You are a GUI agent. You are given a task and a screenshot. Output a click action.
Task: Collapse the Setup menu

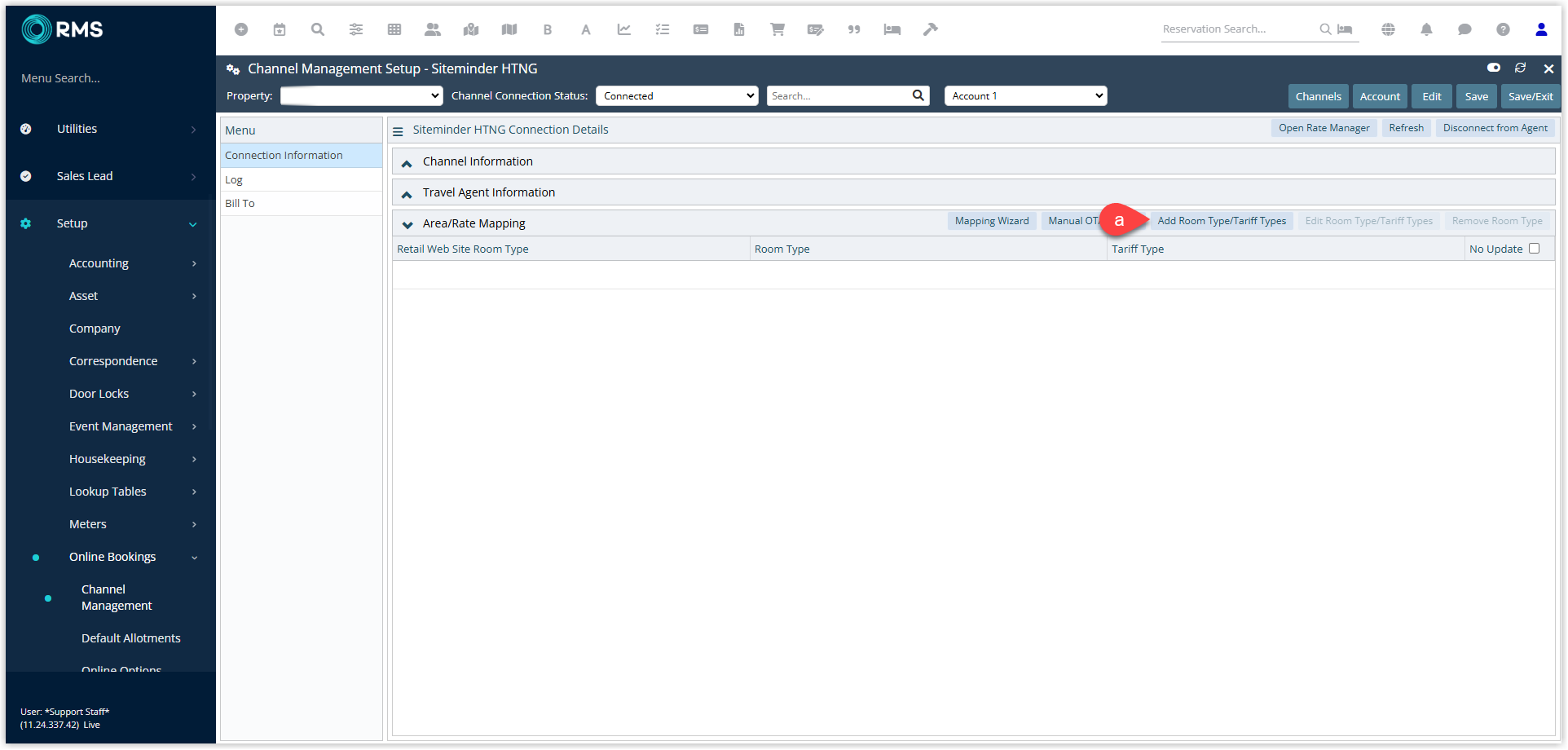[x=110, y=223]
